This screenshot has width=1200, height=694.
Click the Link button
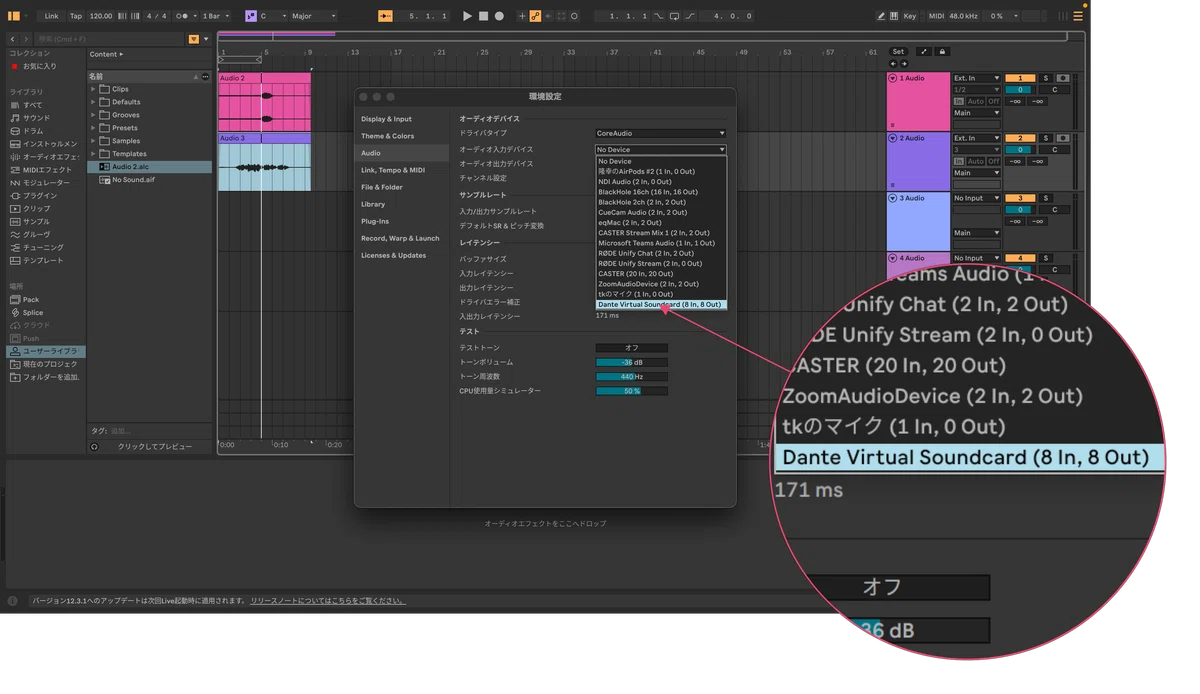point(51,16)
